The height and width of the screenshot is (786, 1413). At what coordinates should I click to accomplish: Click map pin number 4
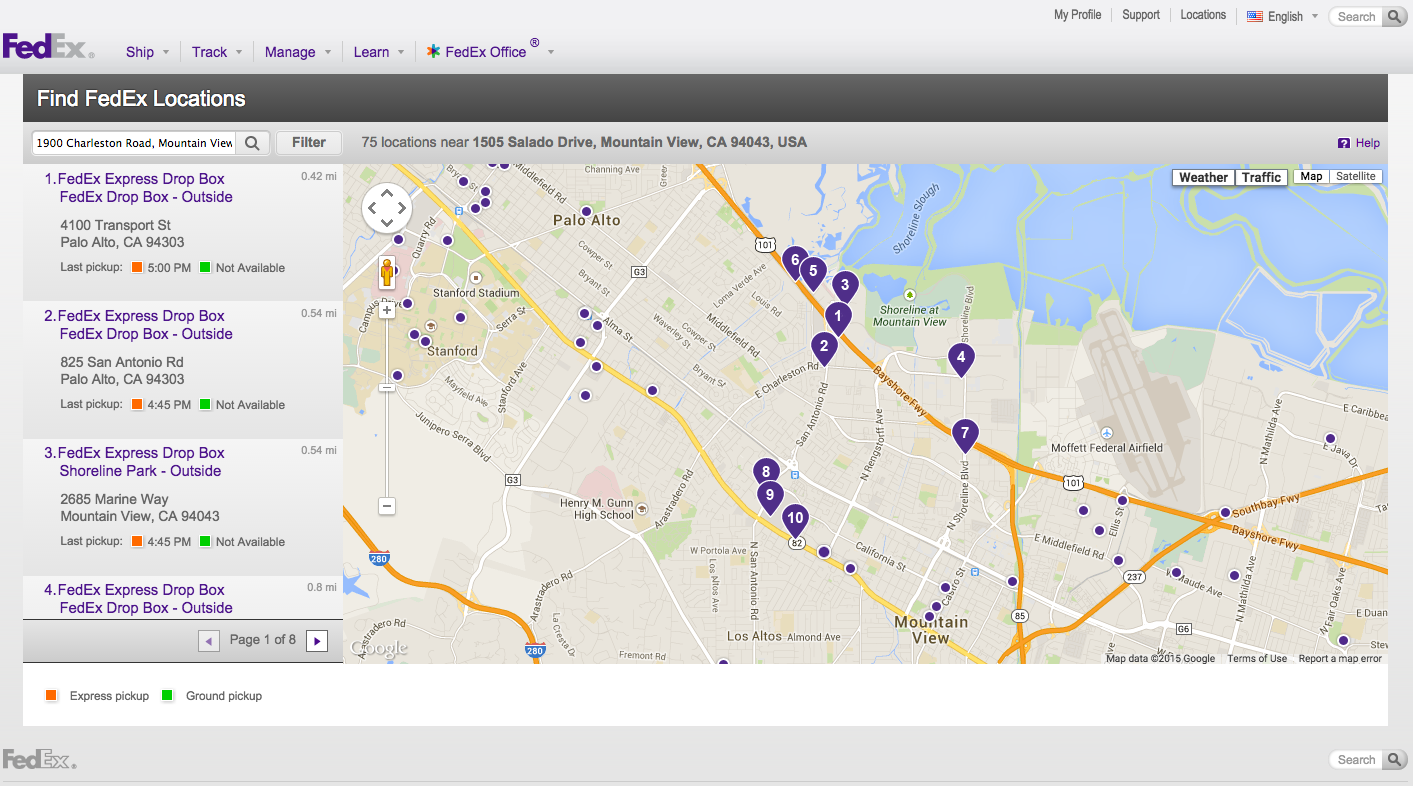coord(961,357)
